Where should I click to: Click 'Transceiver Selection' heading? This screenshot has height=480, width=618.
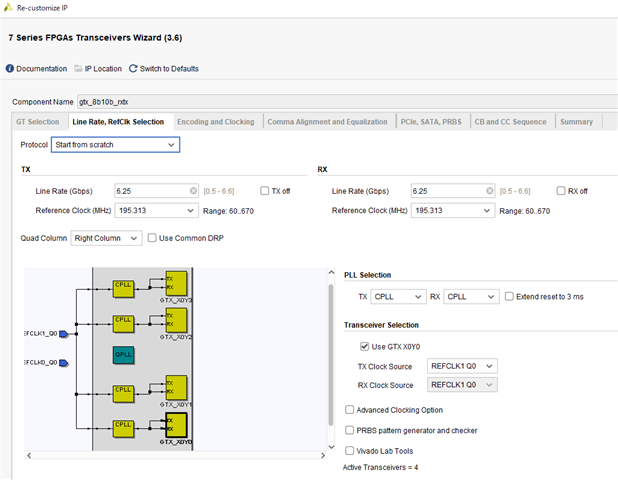click(x=381, y=325)
